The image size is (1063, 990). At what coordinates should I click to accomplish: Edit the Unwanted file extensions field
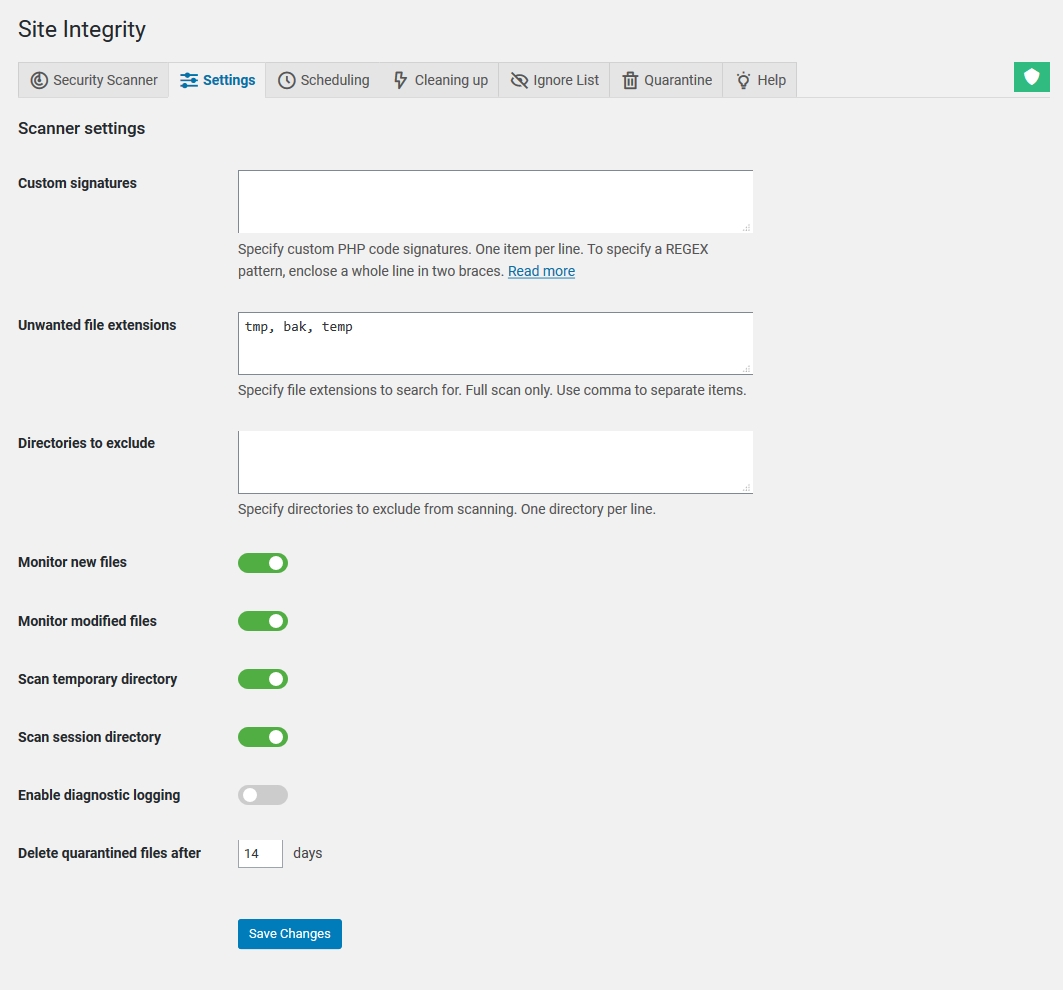tap(494, 342)
